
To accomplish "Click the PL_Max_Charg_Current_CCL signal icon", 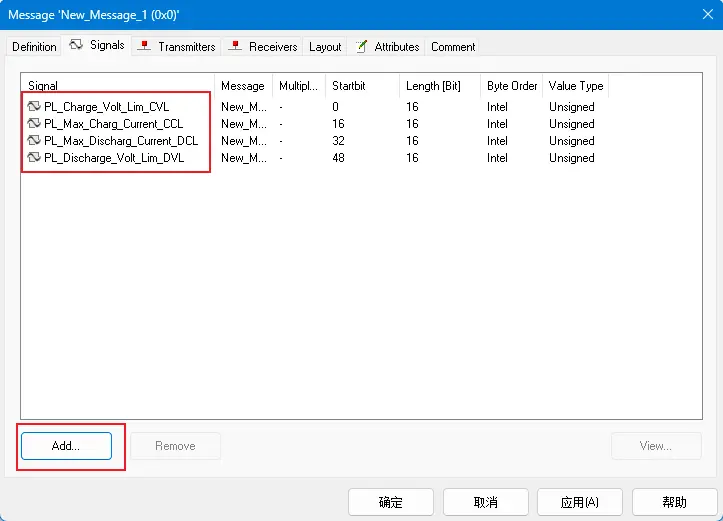I will tap(34, 124).
